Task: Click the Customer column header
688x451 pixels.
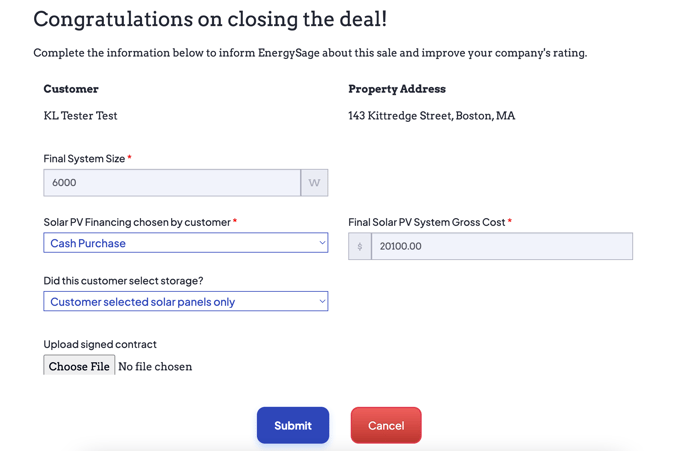Action: (71, 89)
